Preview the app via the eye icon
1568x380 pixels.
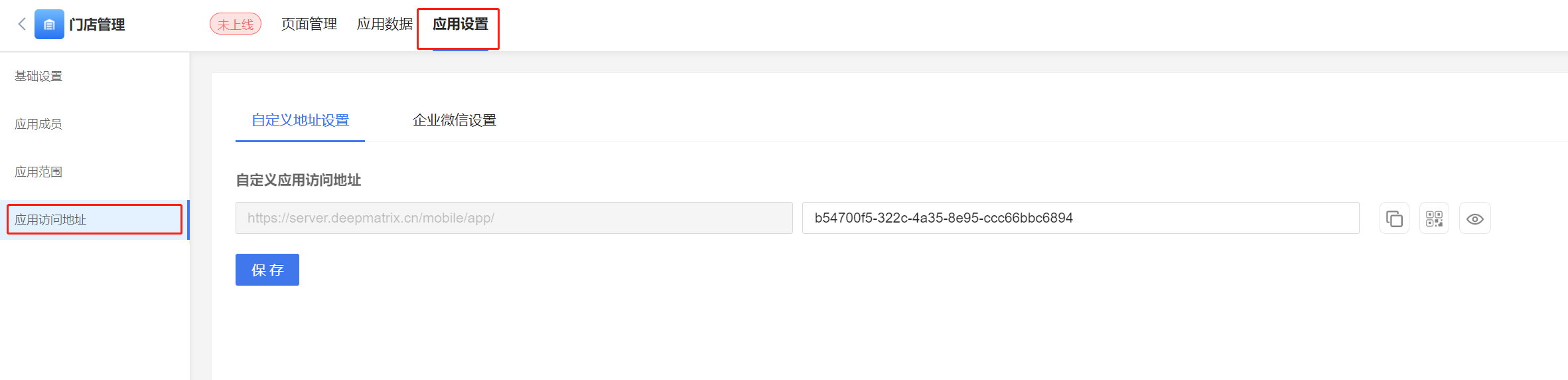[x=1474, y=219]
